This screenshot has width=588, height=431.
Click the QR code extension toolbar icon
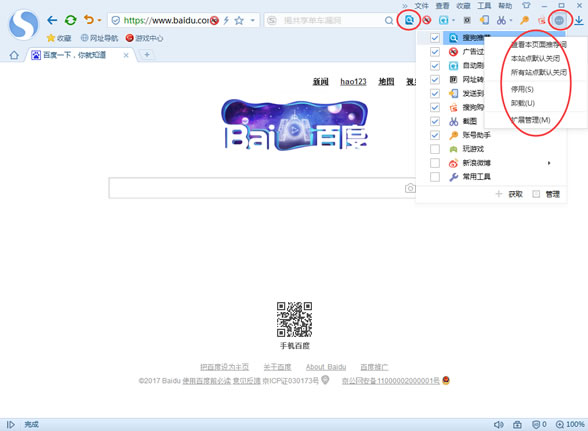pyautogui.click(x=467, y=20)
